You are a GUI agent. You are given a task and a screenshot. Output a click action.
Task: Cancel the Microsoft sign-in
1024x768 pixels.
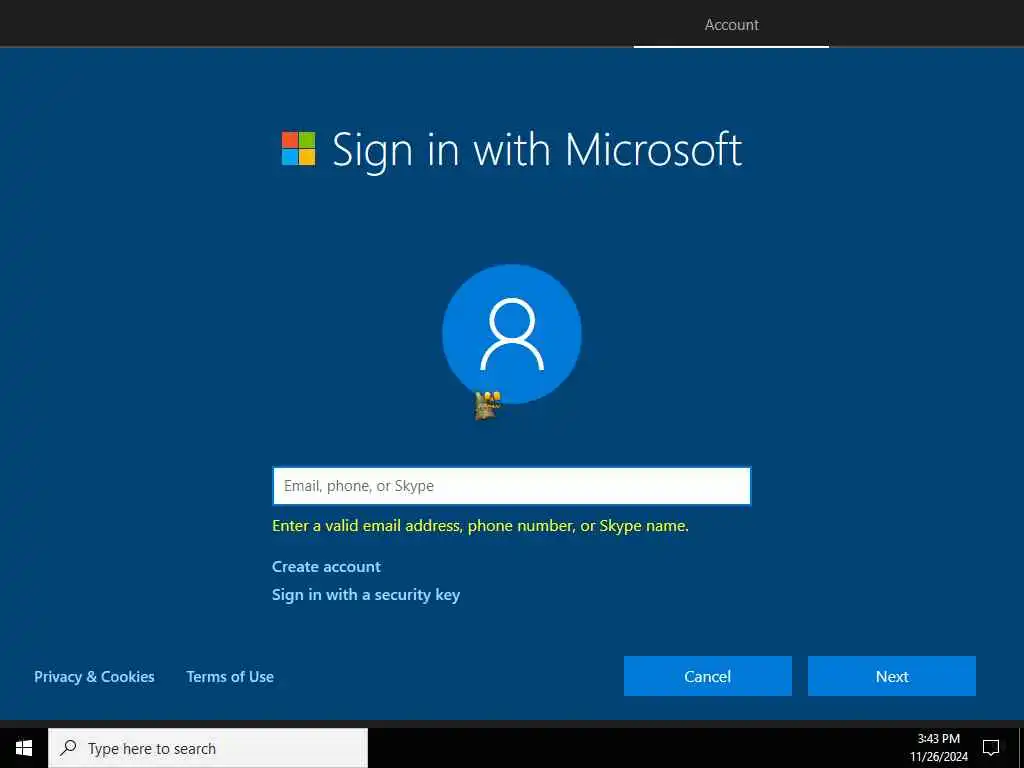(x=707, y=676)
